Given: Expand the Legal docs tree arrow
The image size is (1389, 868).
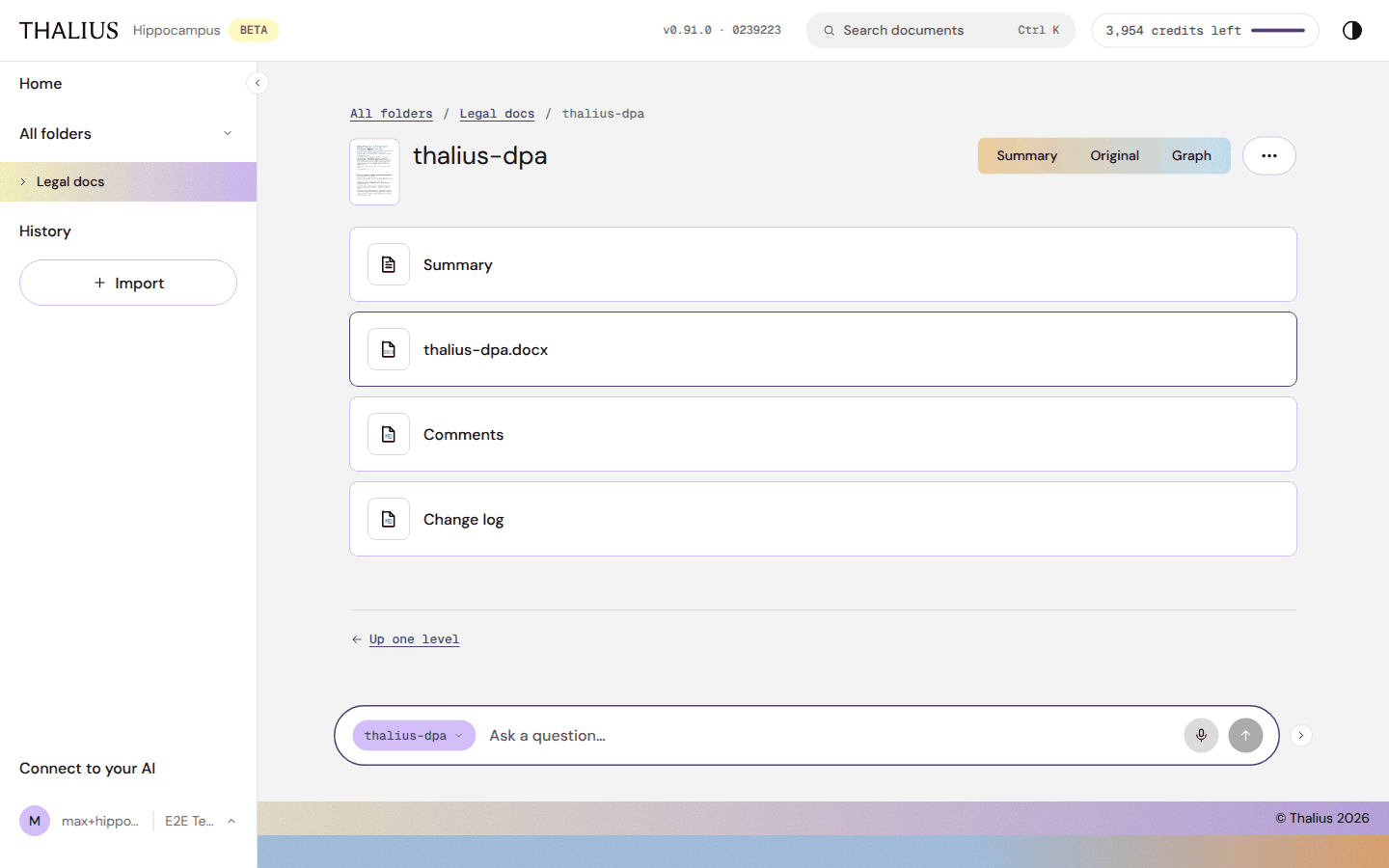Looking at the screenshot, I should point(23,181).
